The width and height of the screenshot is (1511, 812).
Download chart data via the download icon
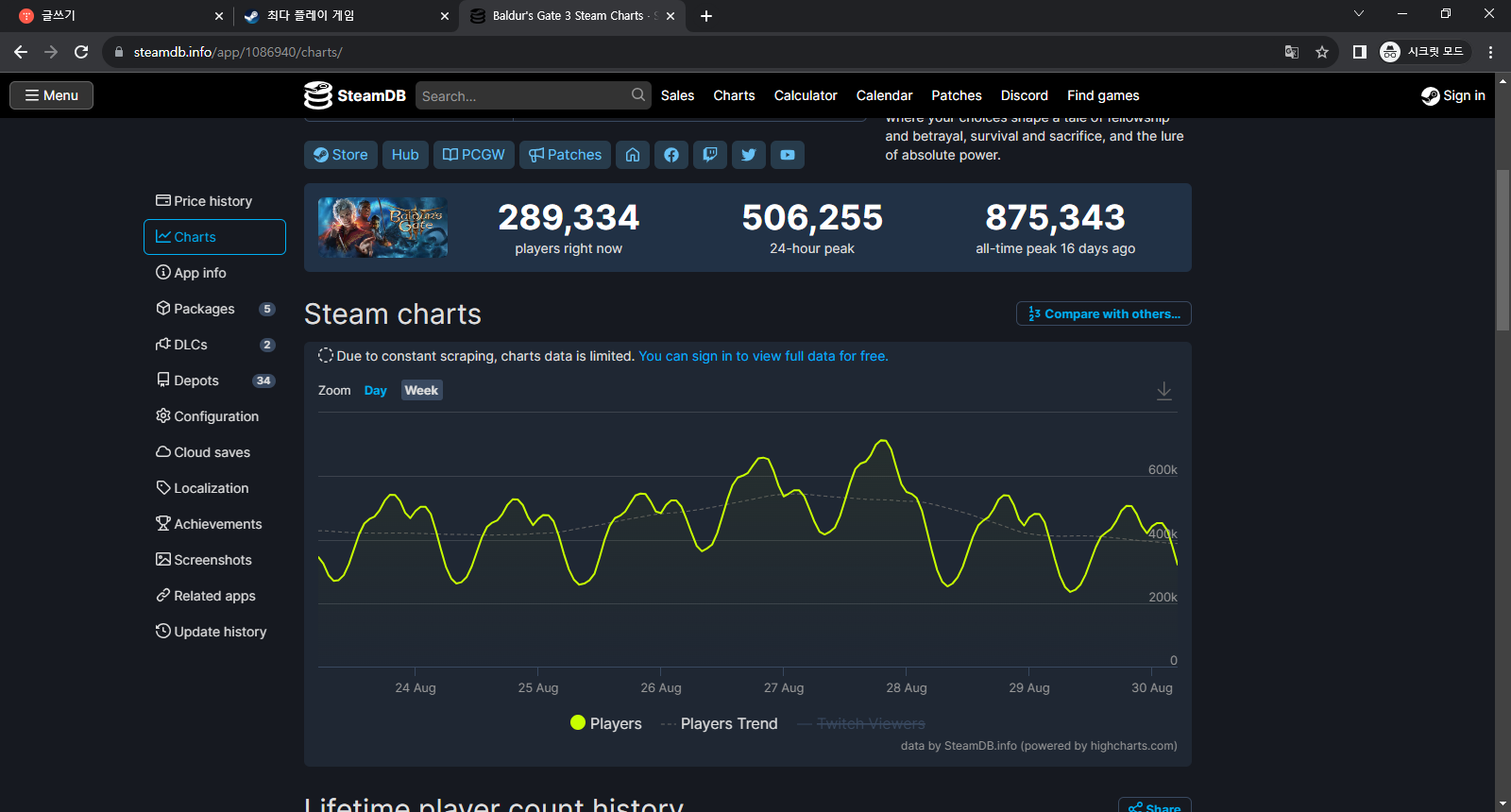tap(1164, 391)
